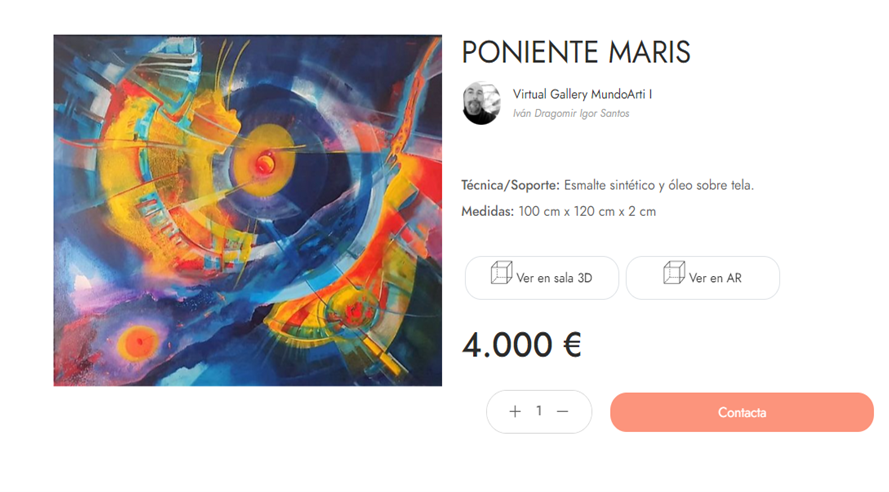Screen dimensions: 889x492
Task: Select the quantity value 1
Action: (x=539, y=411)
